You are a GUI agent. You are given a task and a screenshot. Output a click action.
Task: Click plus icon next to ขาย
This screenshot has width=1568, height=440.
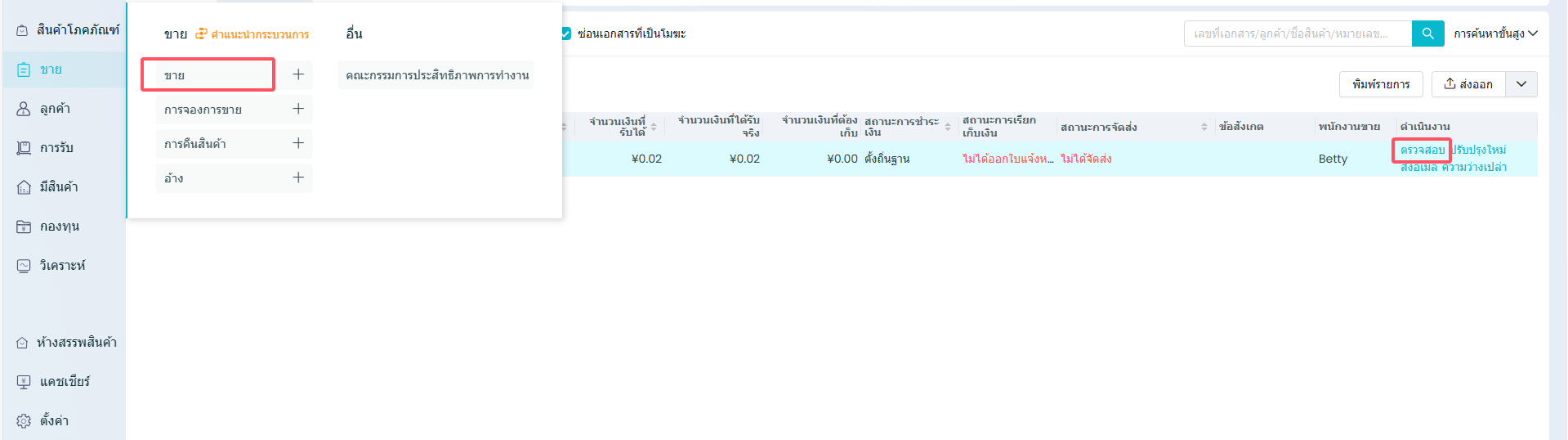(x=298, y=74)
